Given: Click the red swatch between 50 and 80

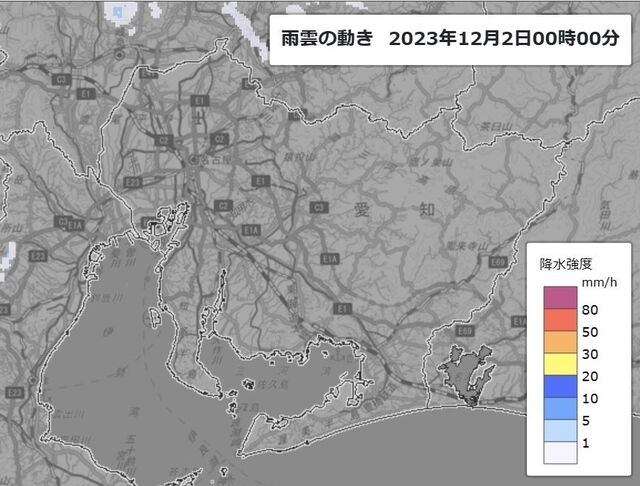Looking at the screenshot, I should (560, 320).
